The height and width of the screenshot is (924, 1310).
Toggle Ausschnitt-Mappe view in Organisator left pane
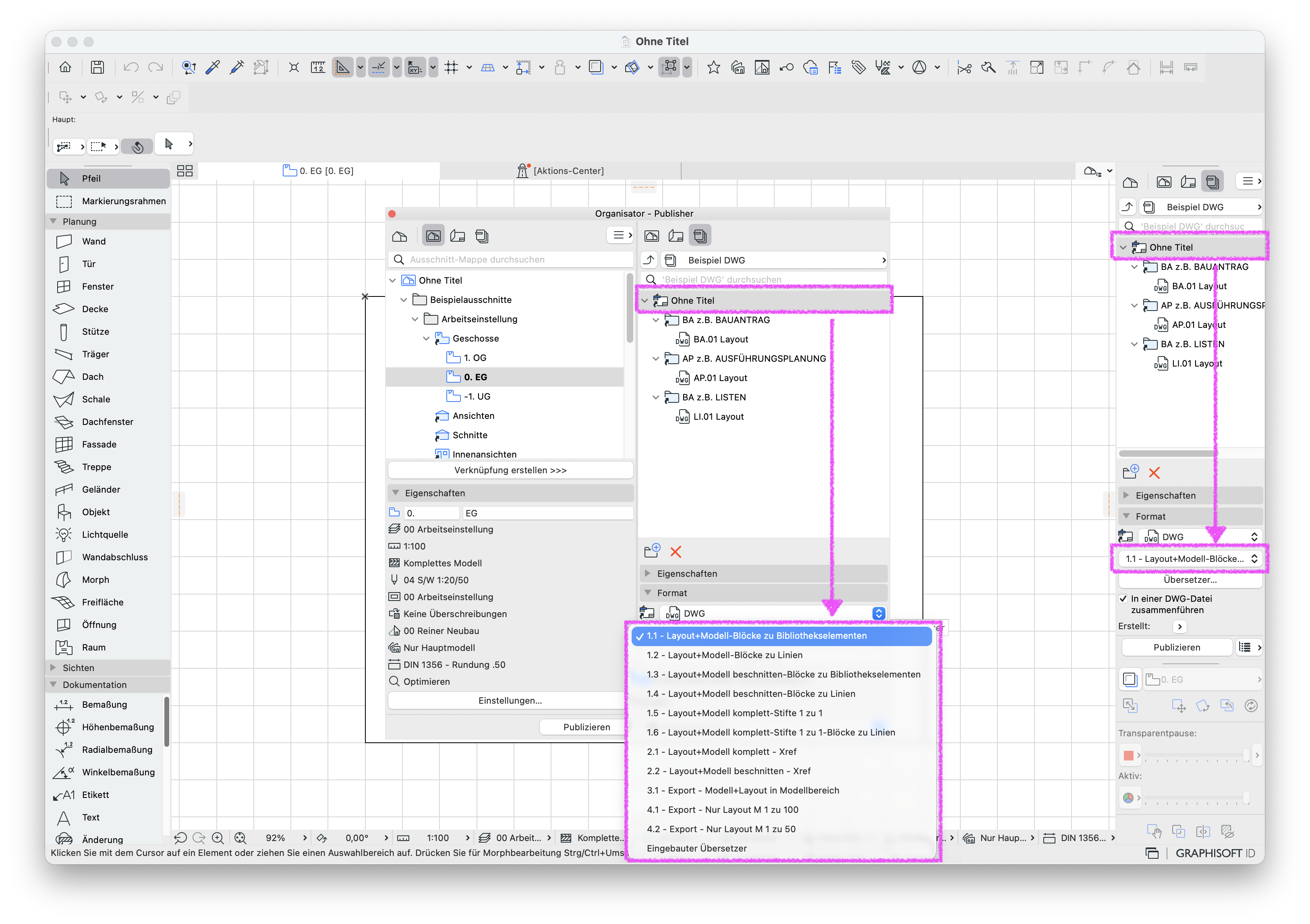point(433,236)
